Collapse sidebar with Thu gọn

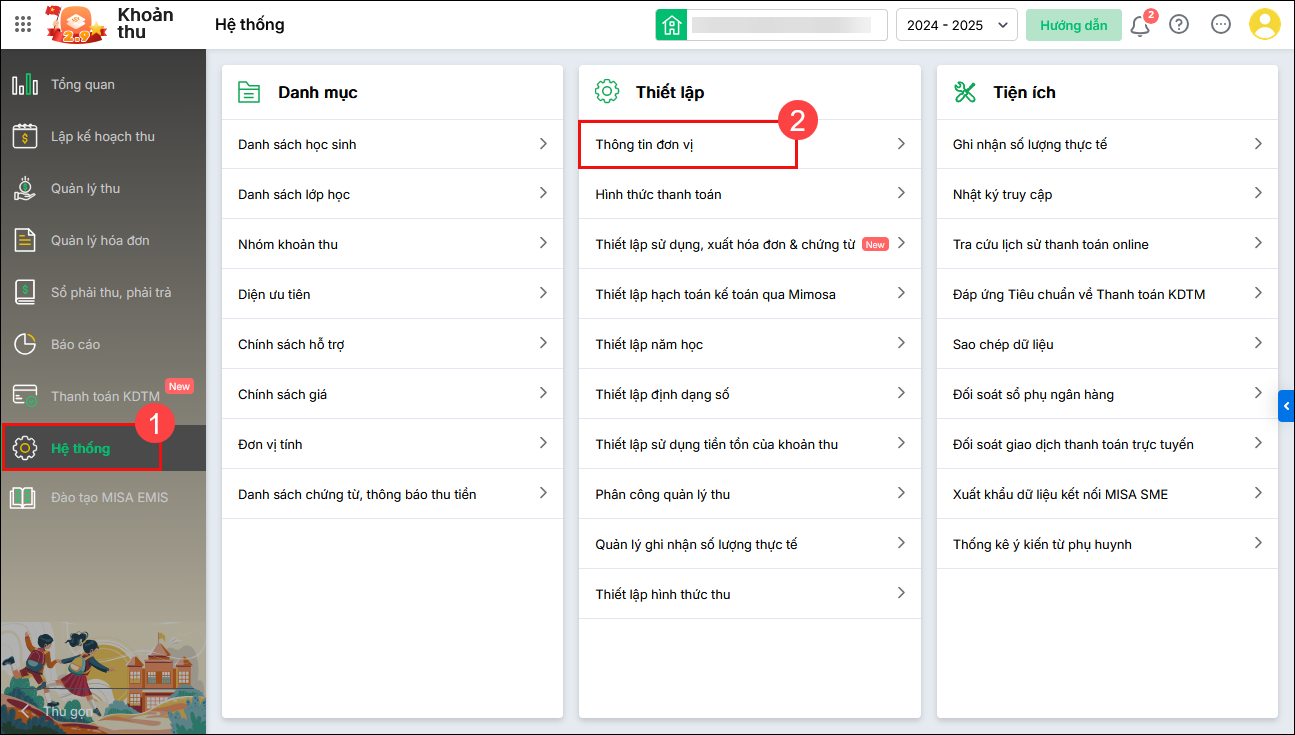coord(60,711)
